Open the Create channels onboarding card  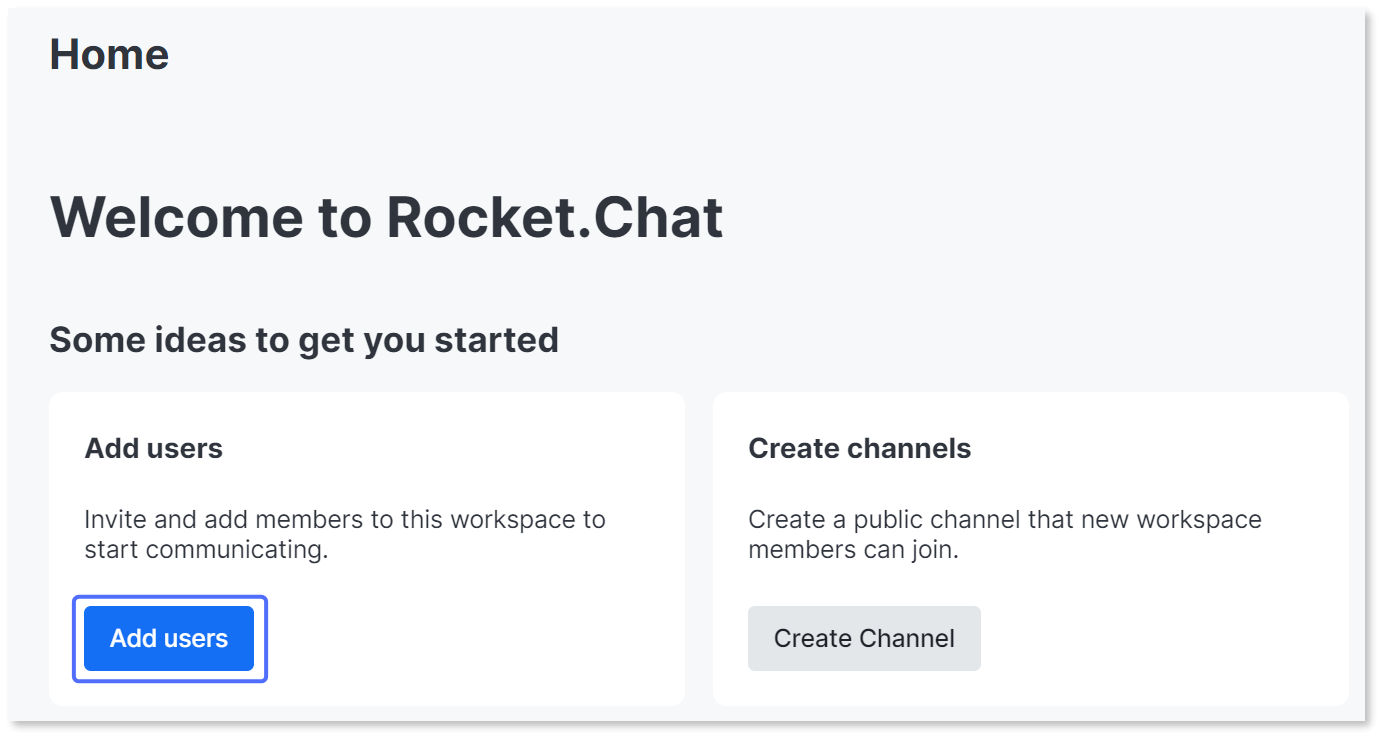coord(1030,548)
